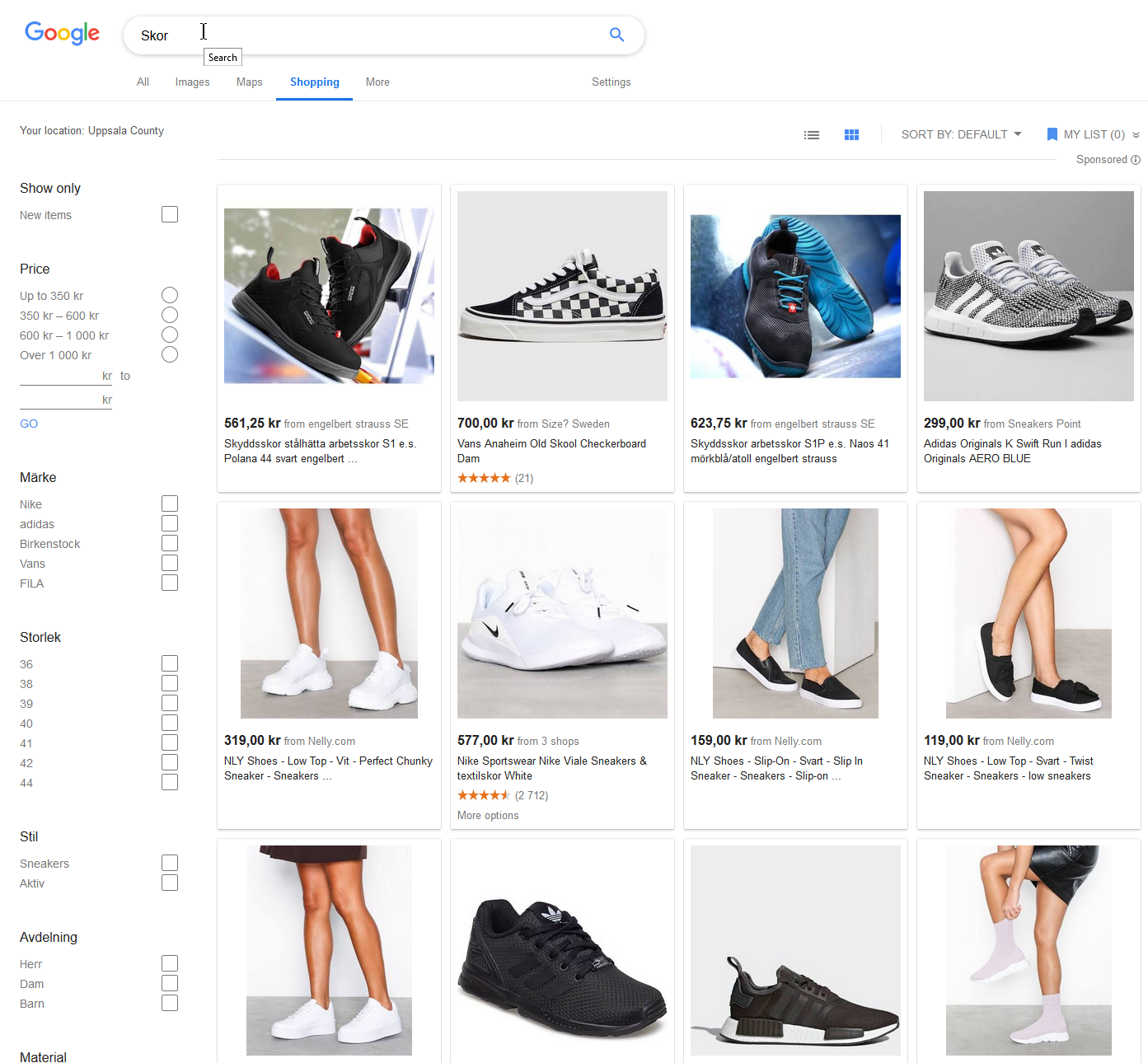Screen dimensions: 1148x1063
Task: Select the Shopping tab
Action: click(x=315, y=82)
